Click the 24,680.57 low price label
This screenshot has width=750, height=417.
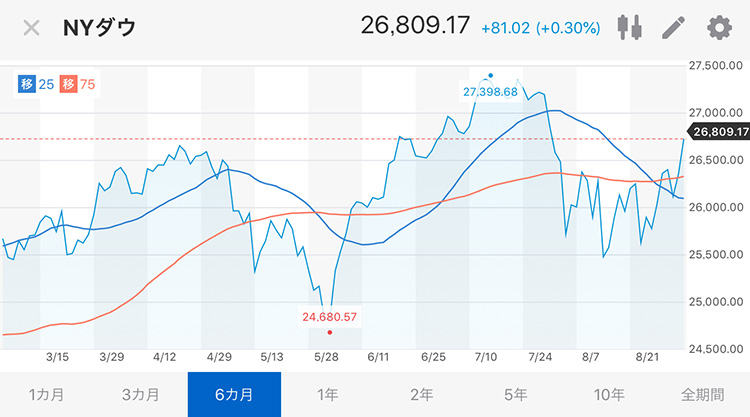tap(330, 317)
